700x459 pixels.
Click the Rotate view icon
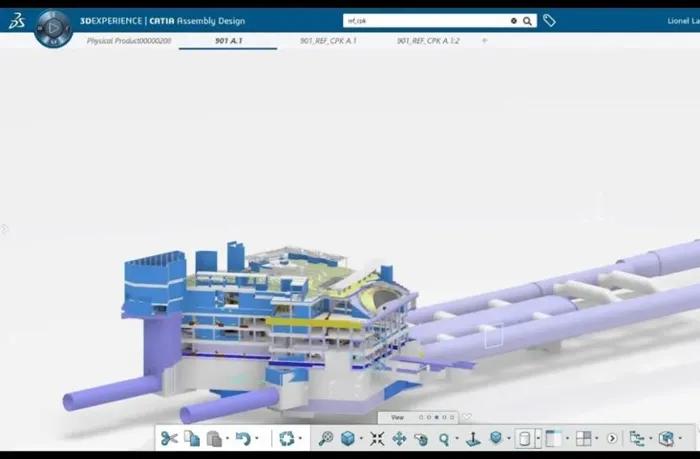click(421, 438)
